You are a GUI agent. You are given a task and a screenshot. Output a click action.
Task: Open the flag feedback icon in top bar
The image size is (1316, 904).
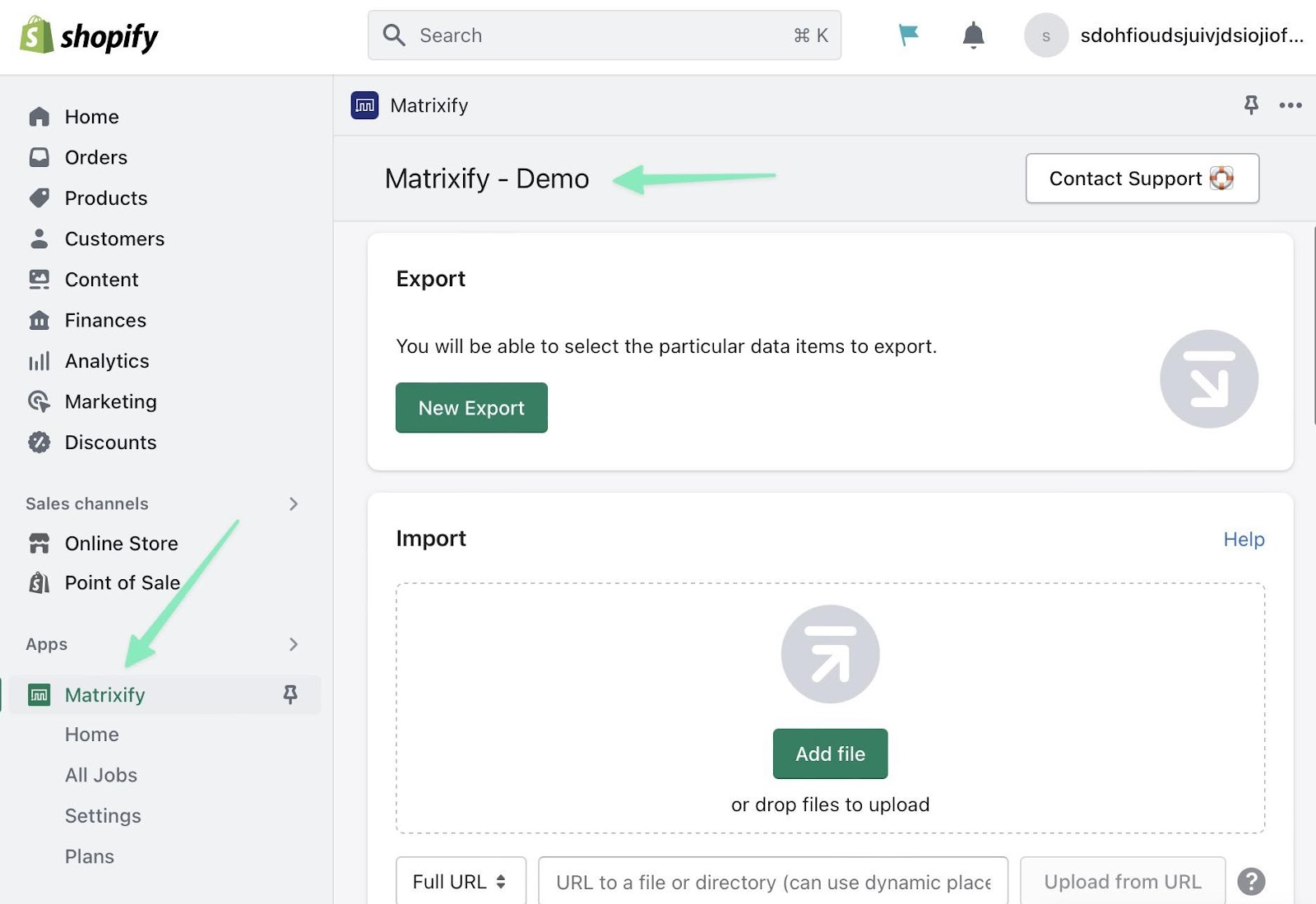908,35
